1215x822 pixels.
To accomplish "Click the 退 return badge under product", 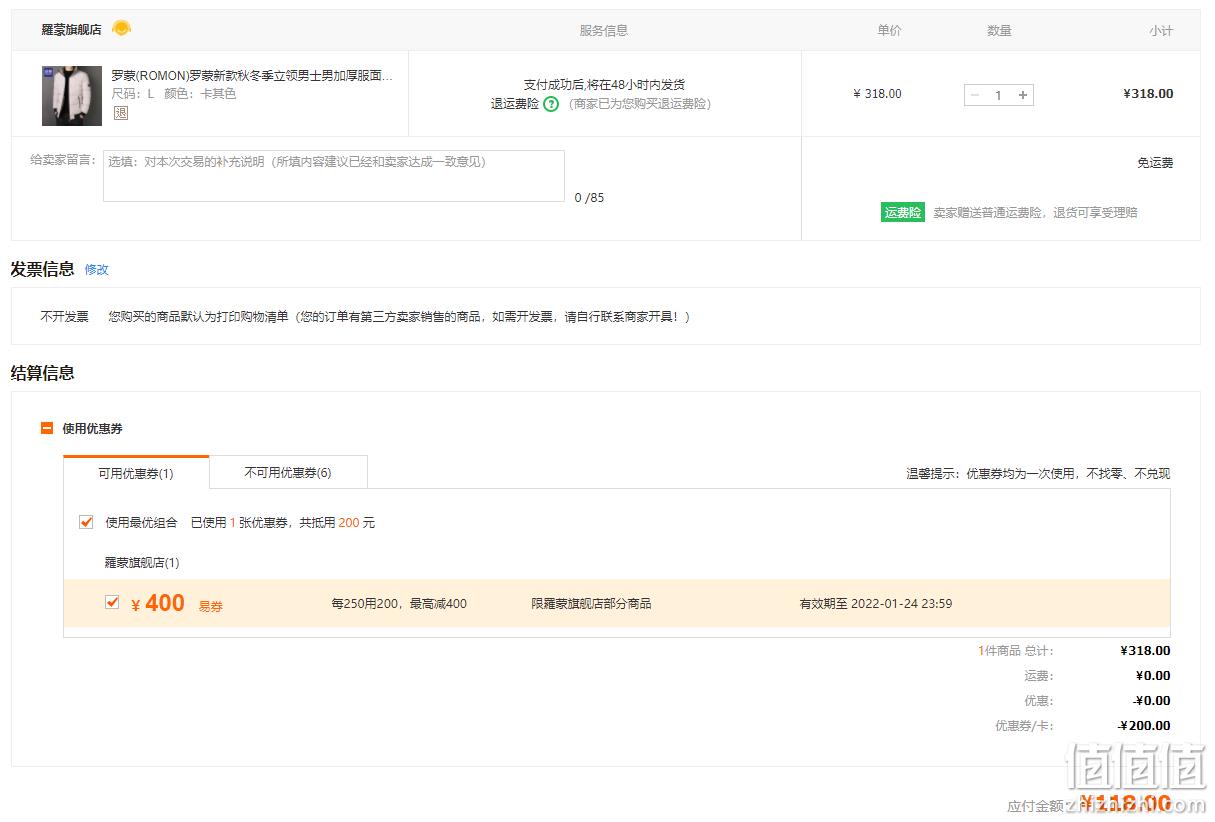I will pos(121,113).
